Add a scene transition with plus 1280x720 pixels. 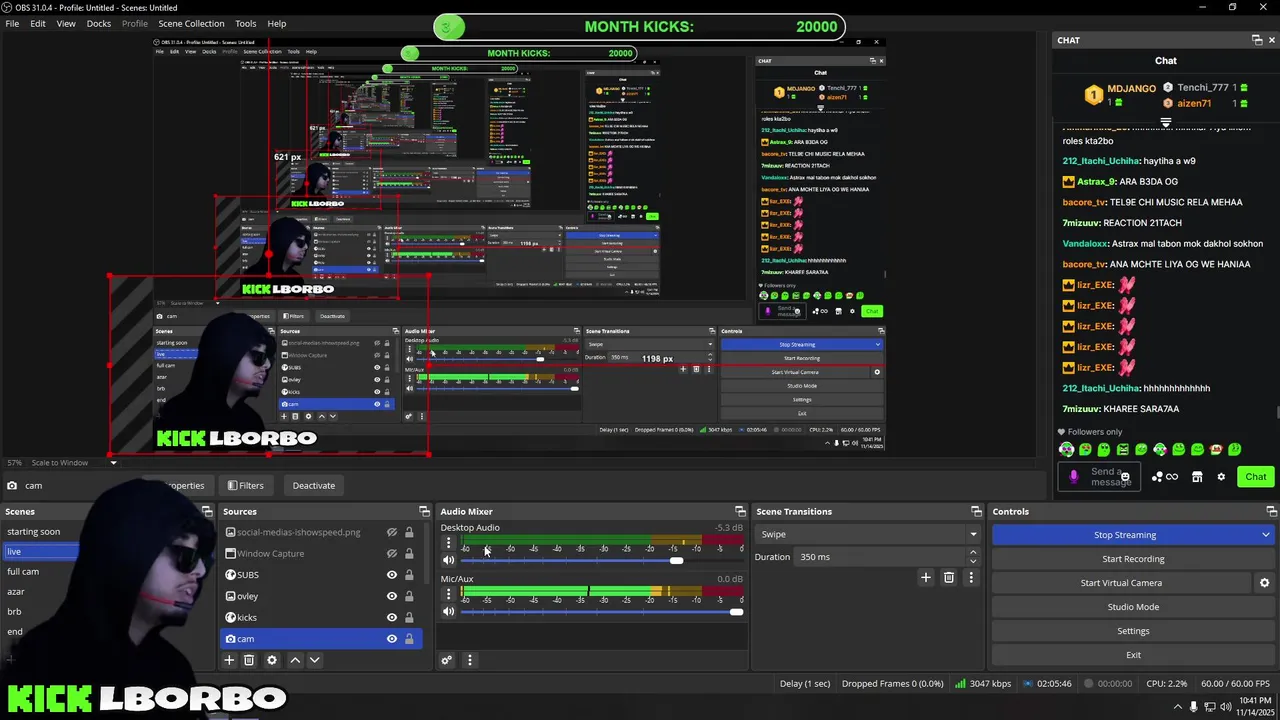[925, 577]
